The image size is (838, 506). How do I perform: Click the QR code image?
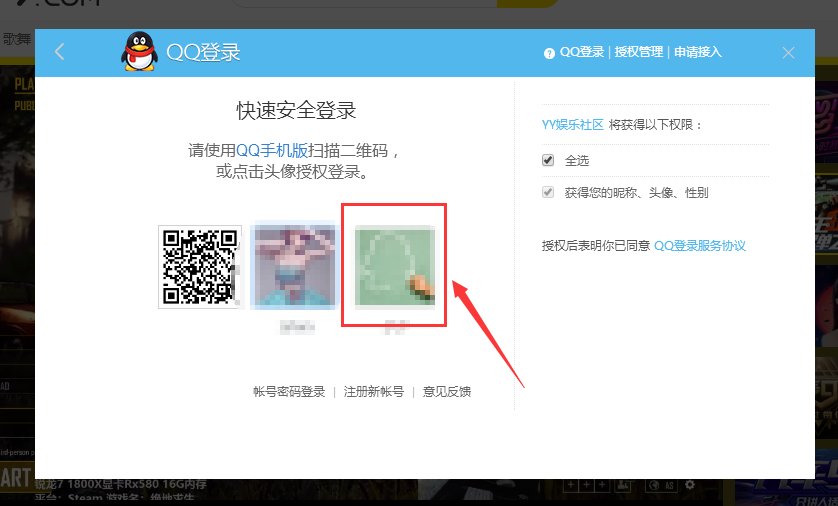pyautogui.click(x=199, y=267)
